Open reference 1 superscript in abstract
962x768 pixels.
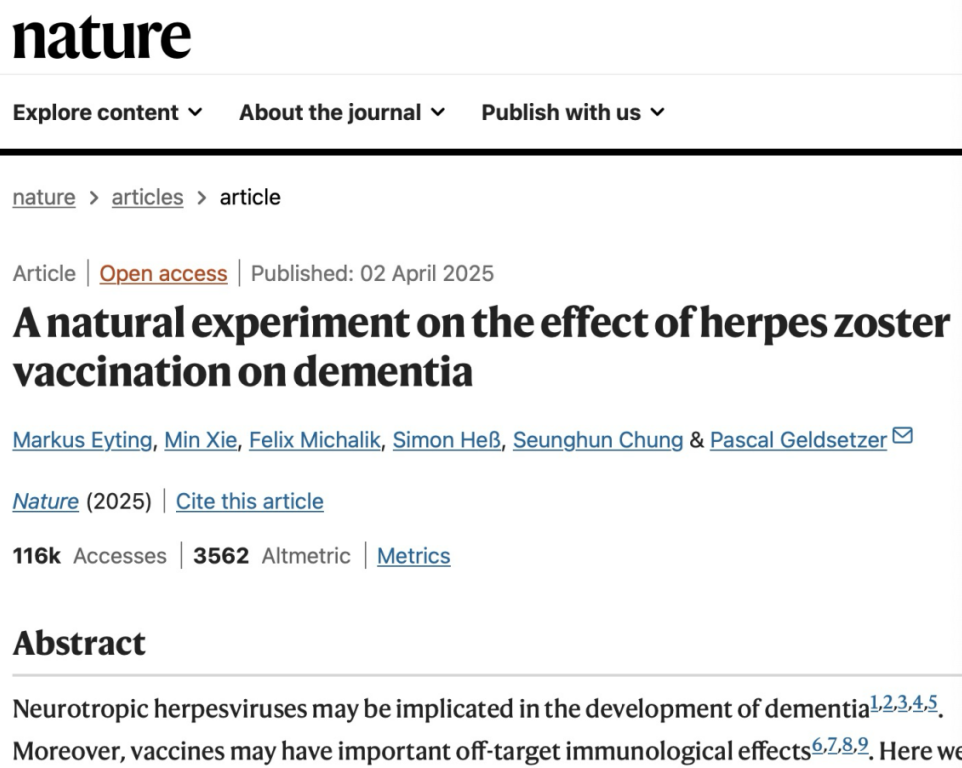click(874, 702)
